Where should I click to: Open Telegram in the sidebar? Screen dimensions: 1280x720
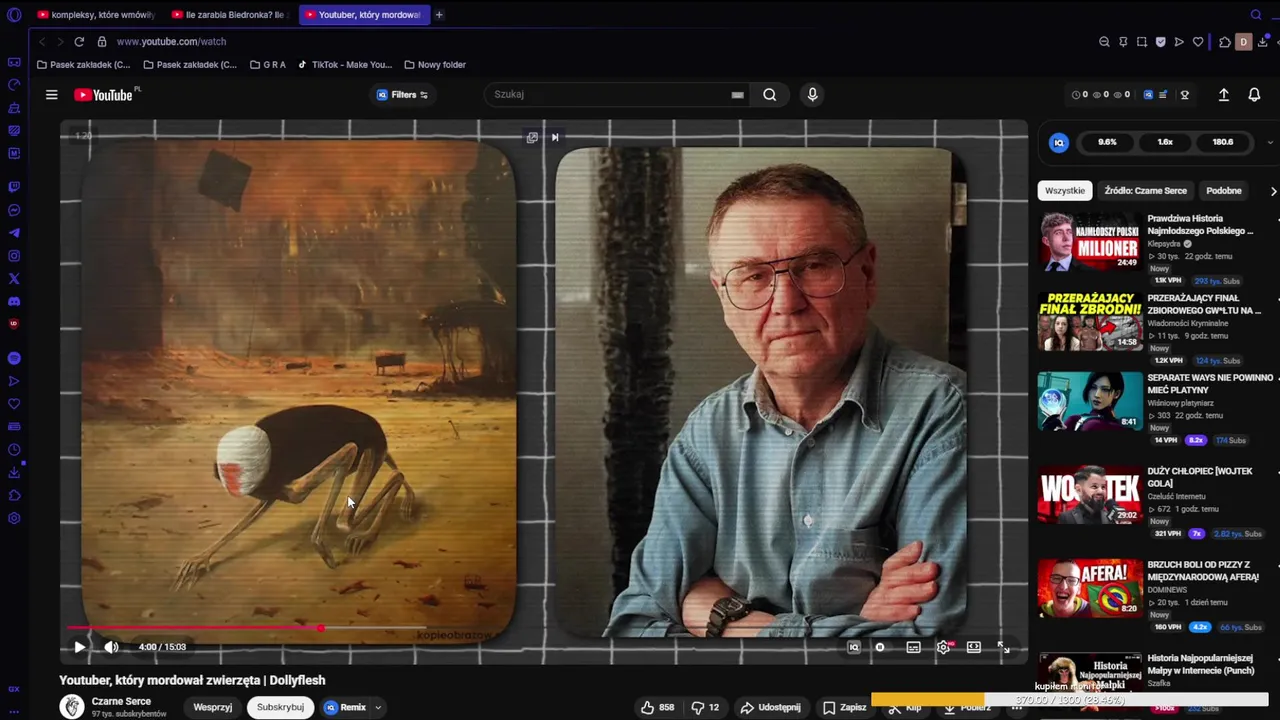point(14,233)
